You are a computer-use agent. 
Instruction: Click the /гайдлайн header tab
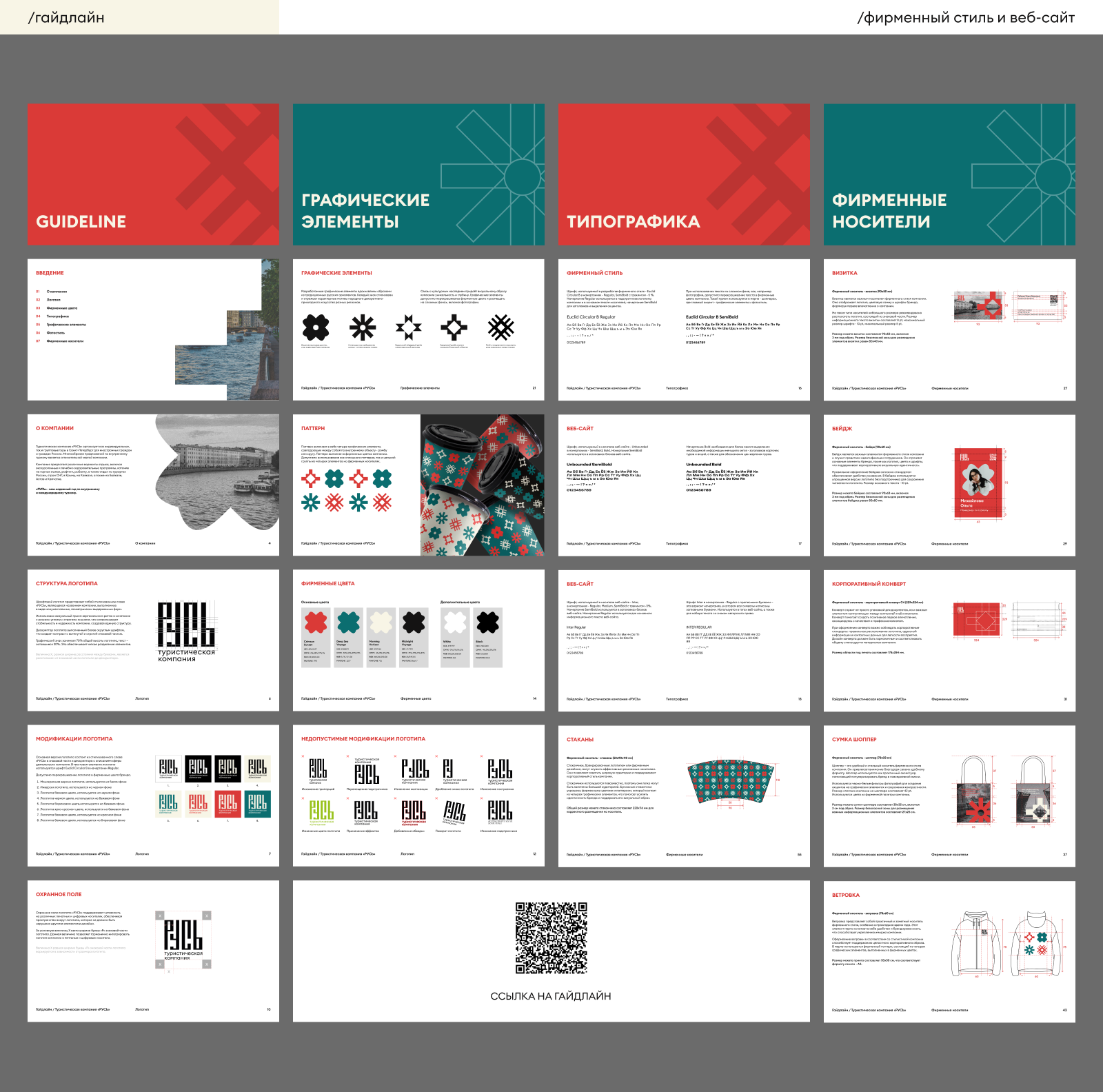point(66,17)
